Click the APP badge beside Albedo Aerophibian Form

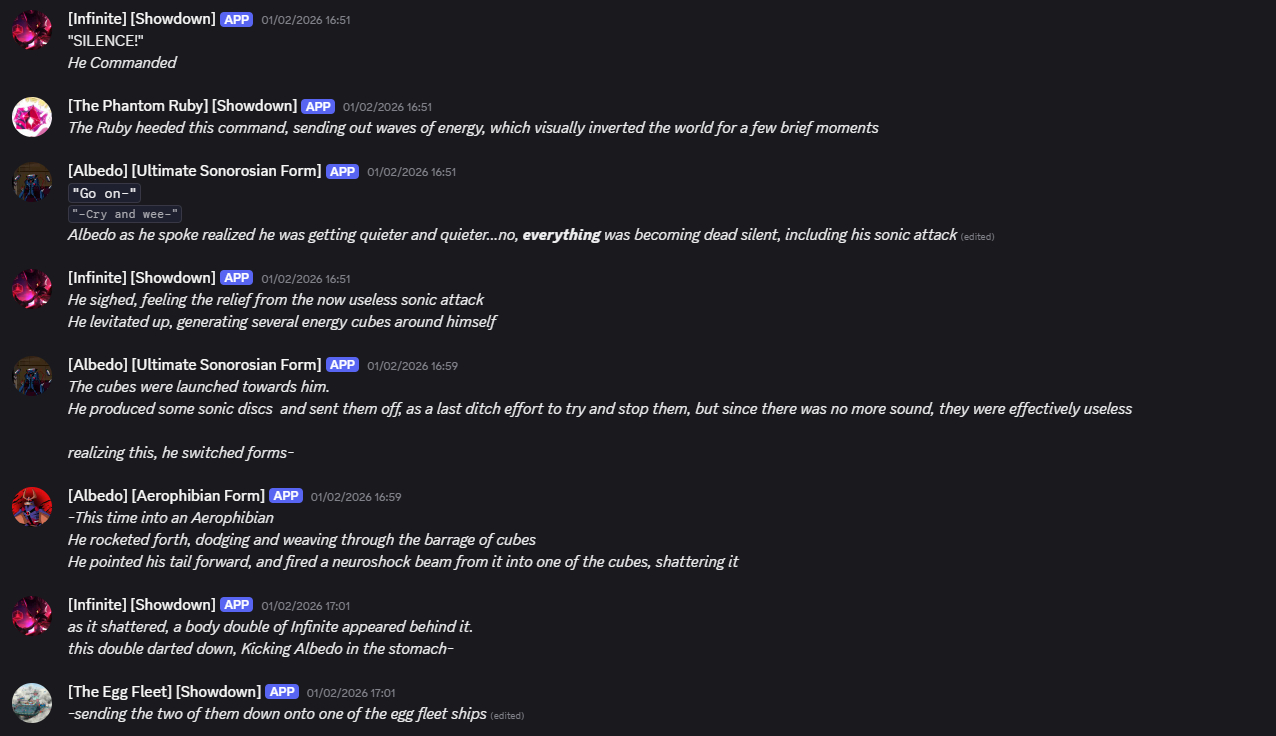pos(286,496)
